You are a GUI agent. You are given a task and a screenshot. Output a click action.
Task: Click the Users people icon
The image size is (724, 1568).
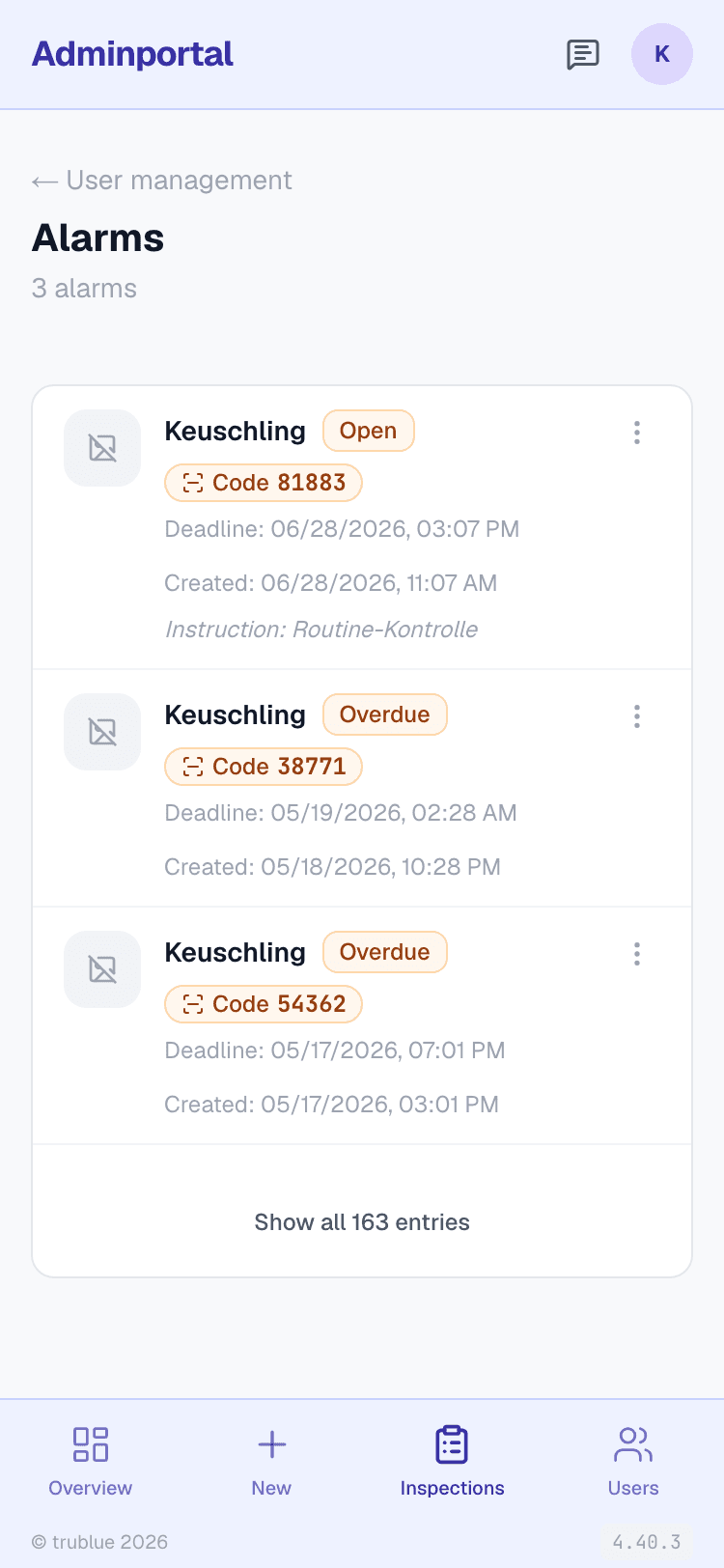point(633,1444)
